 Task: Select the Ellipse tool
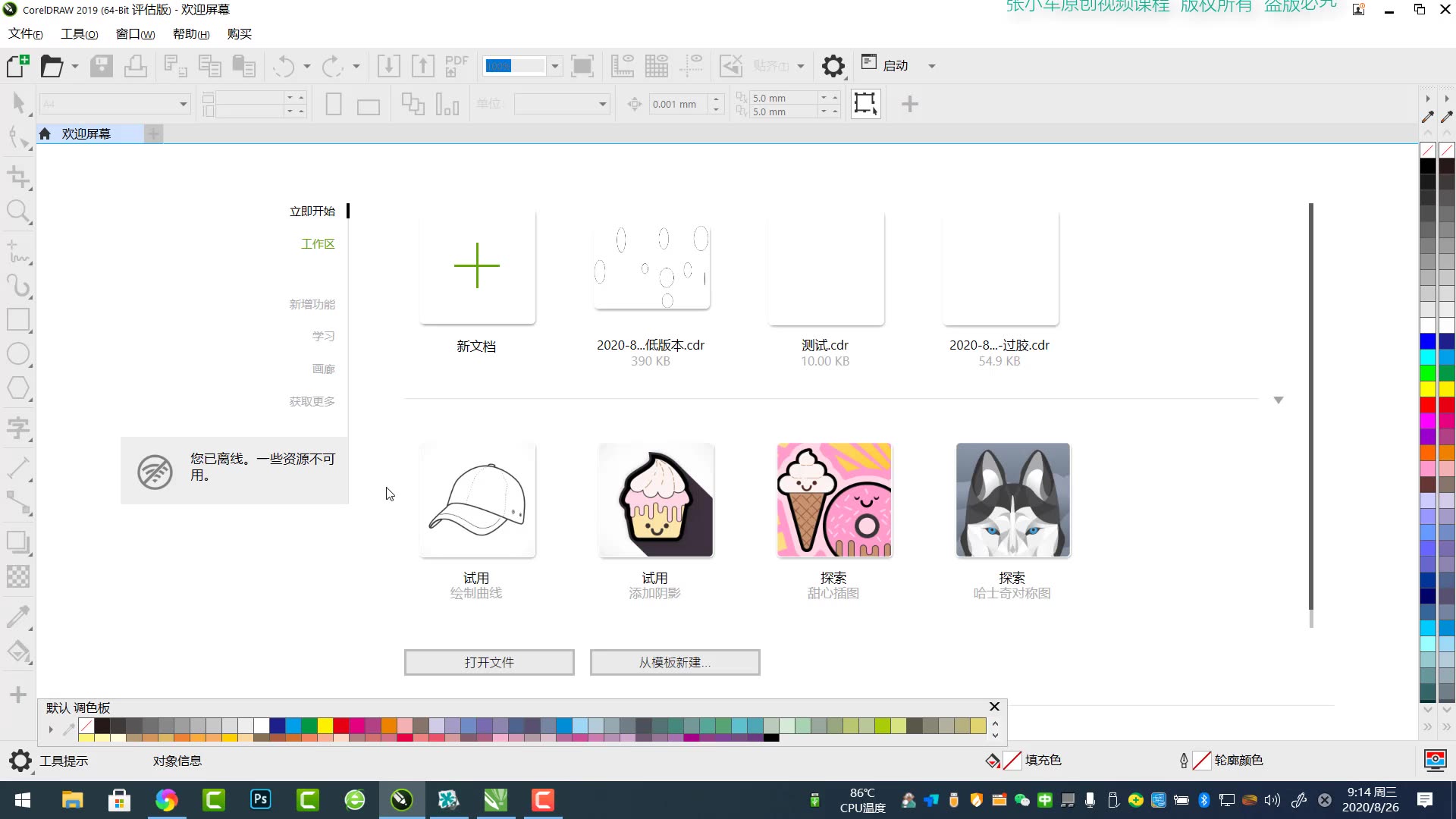point(18,353)
